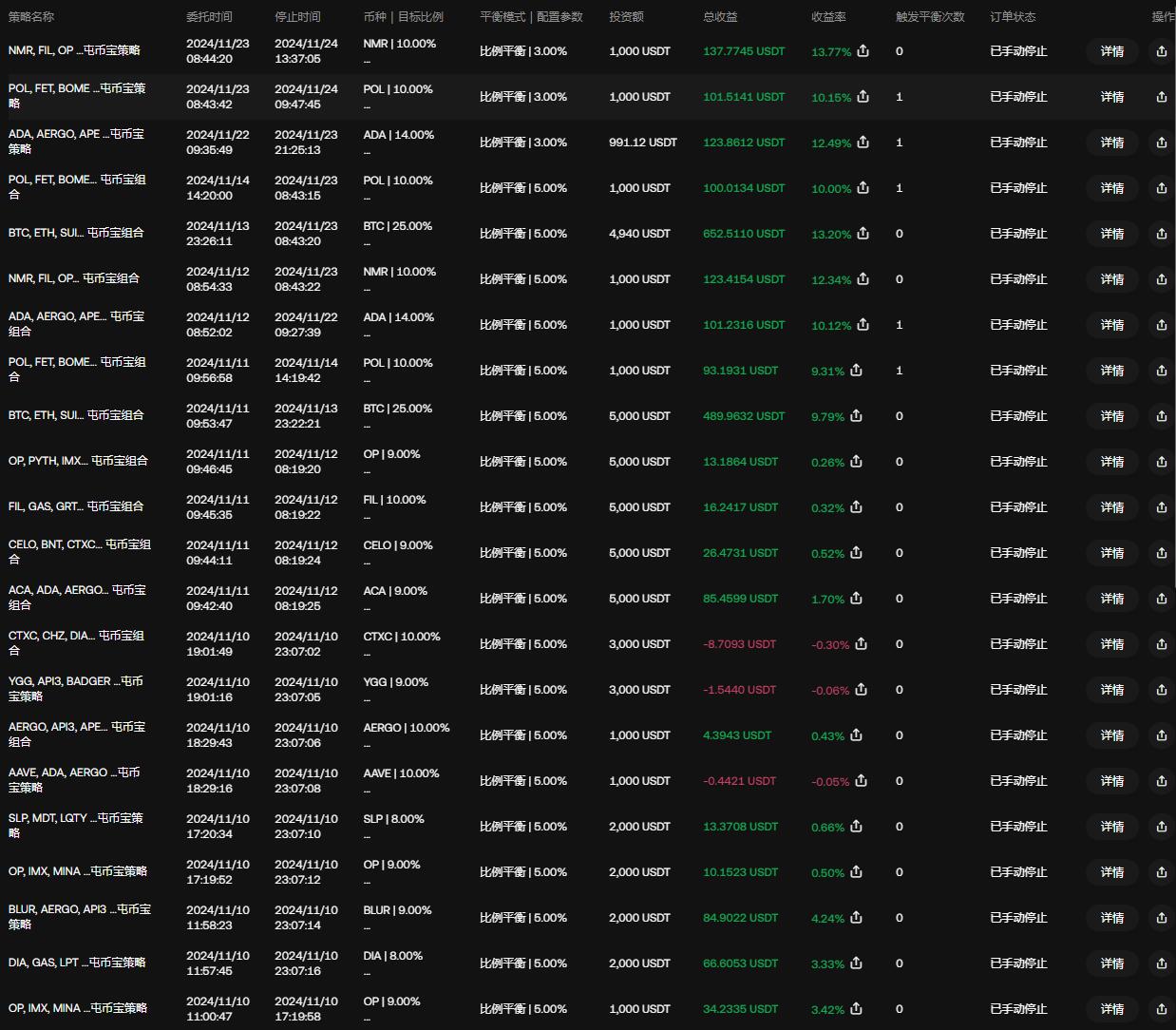
Task: Click share icon next to 9.79% return rate
Action: (856, 415)
